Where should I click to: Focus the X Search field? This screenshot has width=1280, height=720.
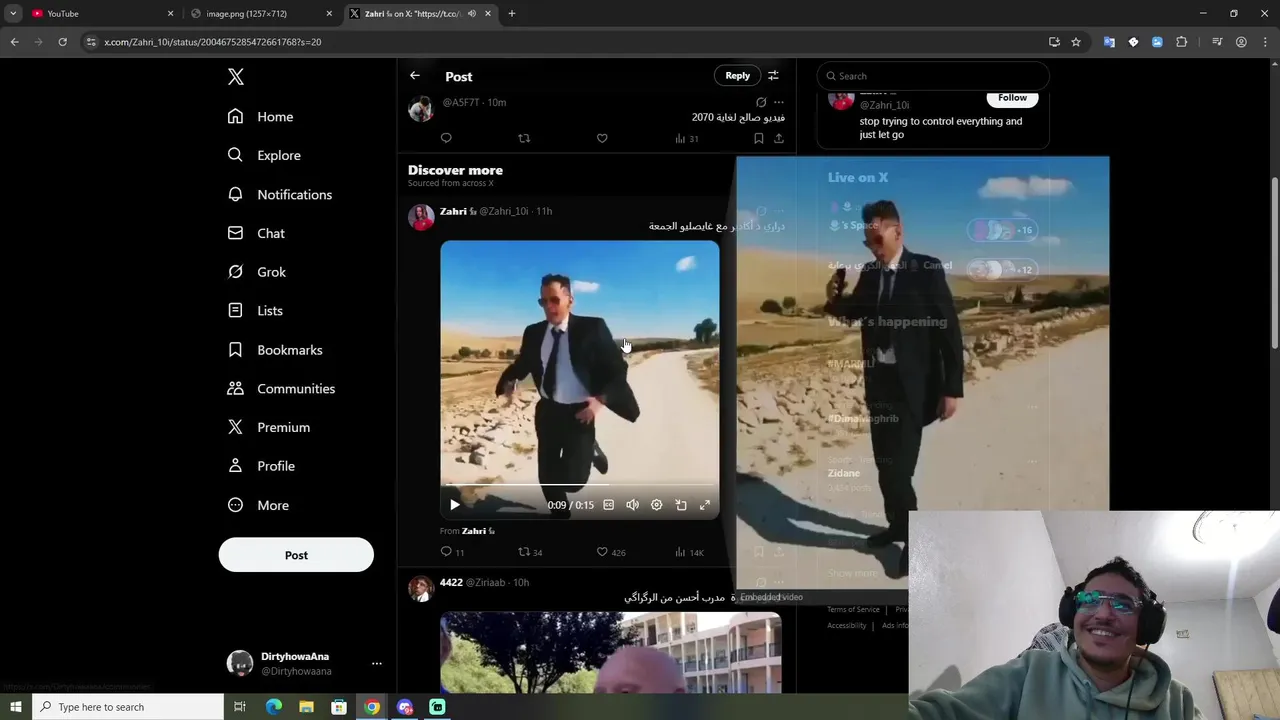[933, 76]
